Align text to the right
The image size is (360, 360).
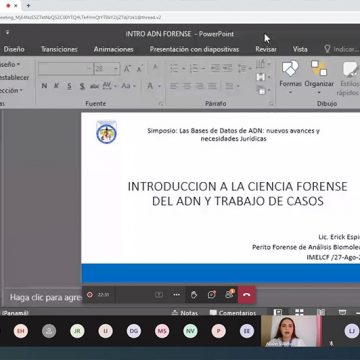(x=199, y=86)
